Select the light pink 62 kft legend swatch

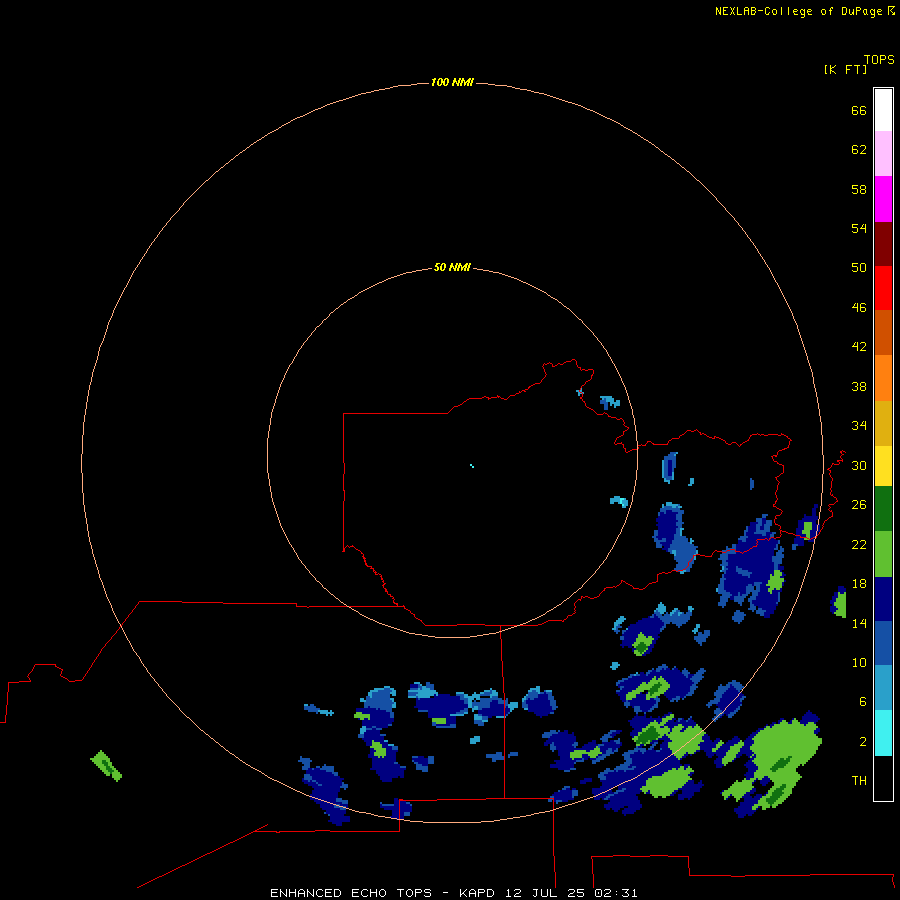click(883, 154)
